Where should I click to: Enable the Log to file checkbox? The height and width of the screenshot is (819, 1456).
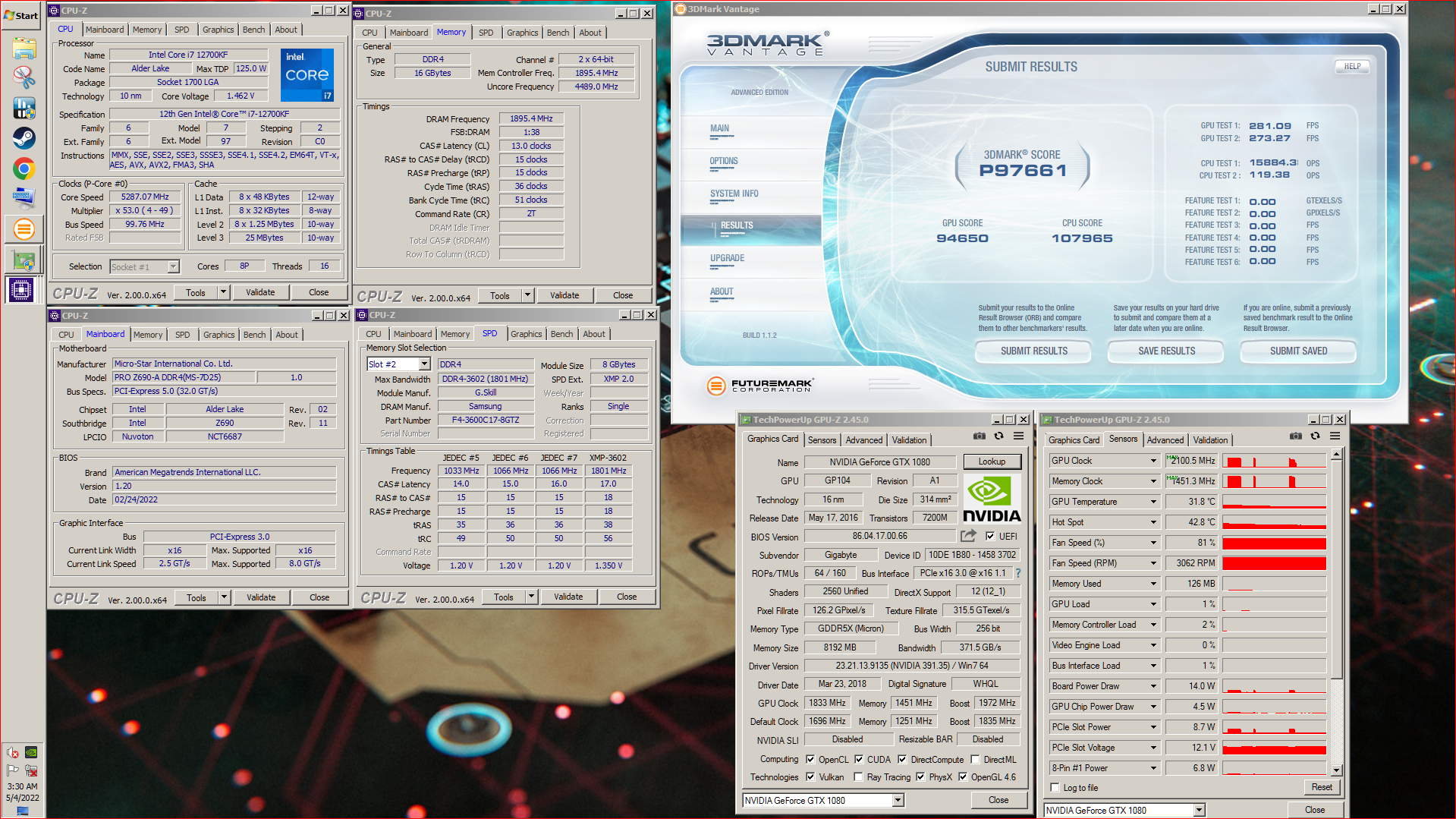(x=1055, y=788)
